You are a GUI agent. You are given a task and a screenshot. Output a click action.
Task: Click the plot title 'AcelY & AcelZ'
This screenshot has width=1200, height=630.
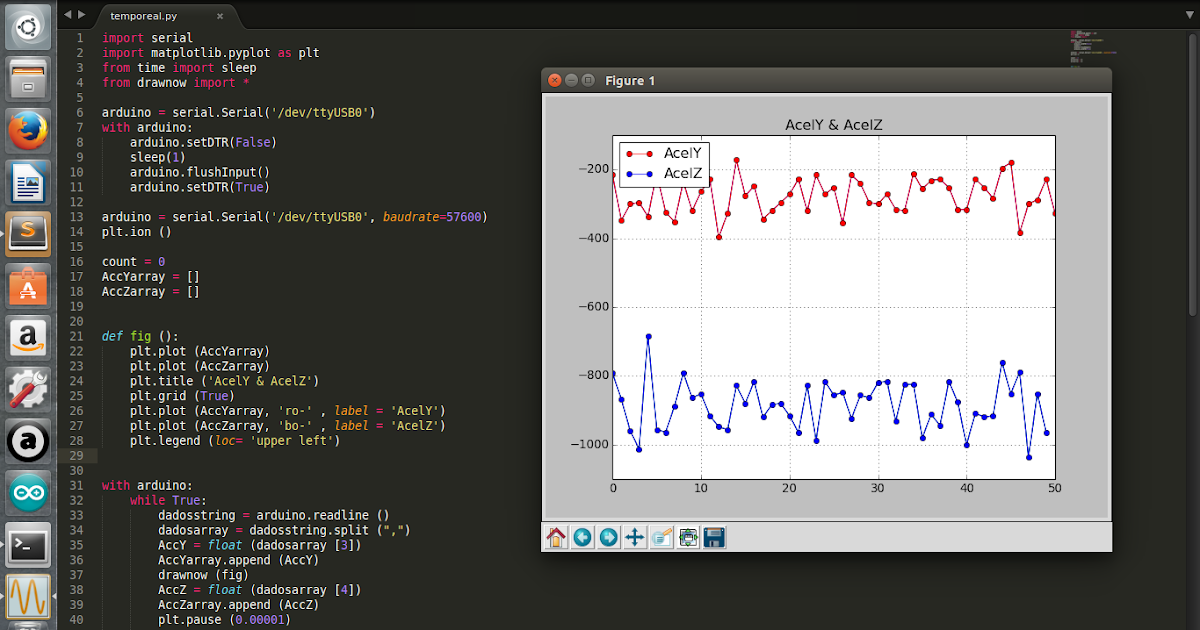click(x=833, y=125)
